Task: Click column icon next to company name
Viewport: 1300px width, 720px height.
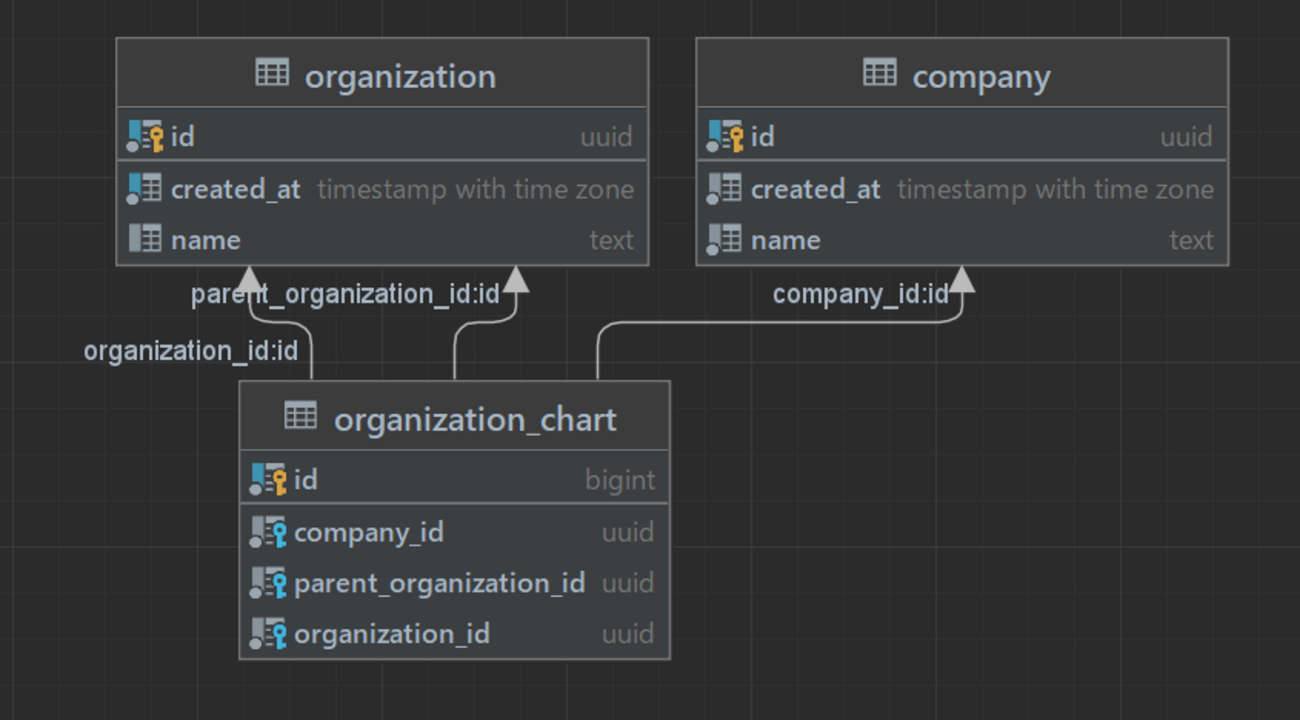Action: point(725,239)
